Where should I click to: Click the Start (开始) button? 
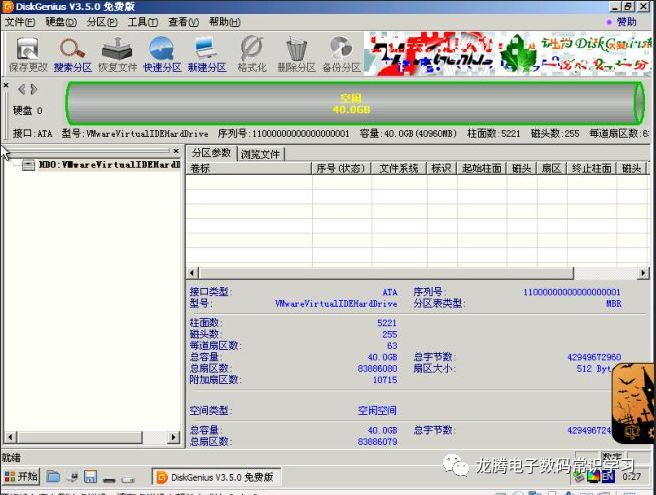tap(20, 477)
